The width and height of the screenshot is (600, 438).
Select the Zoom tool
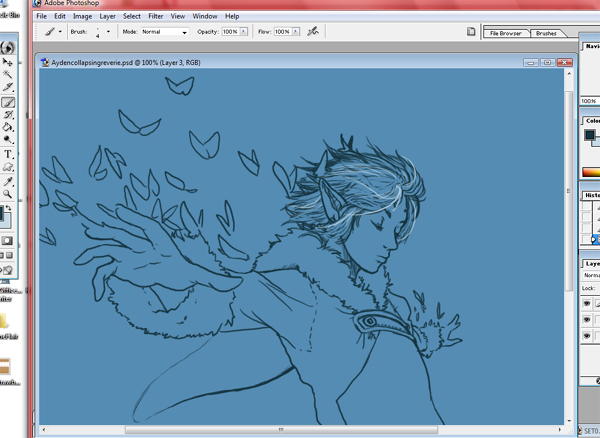click(x=8, y=194)
